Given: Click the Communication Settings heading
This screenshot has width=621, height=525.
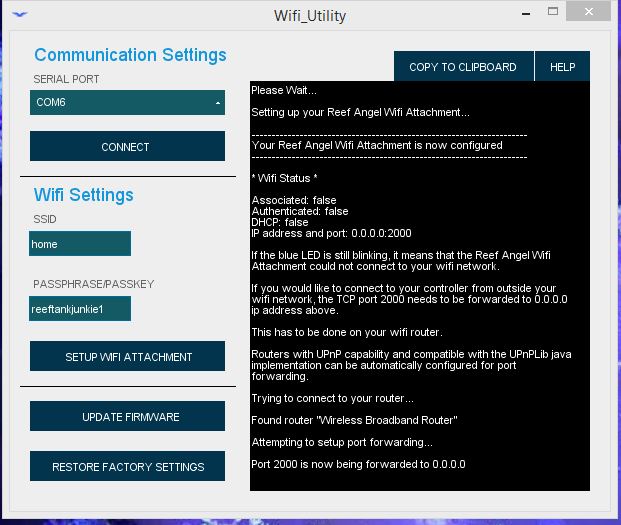Looking at the screenshot, I should [130, 55].
